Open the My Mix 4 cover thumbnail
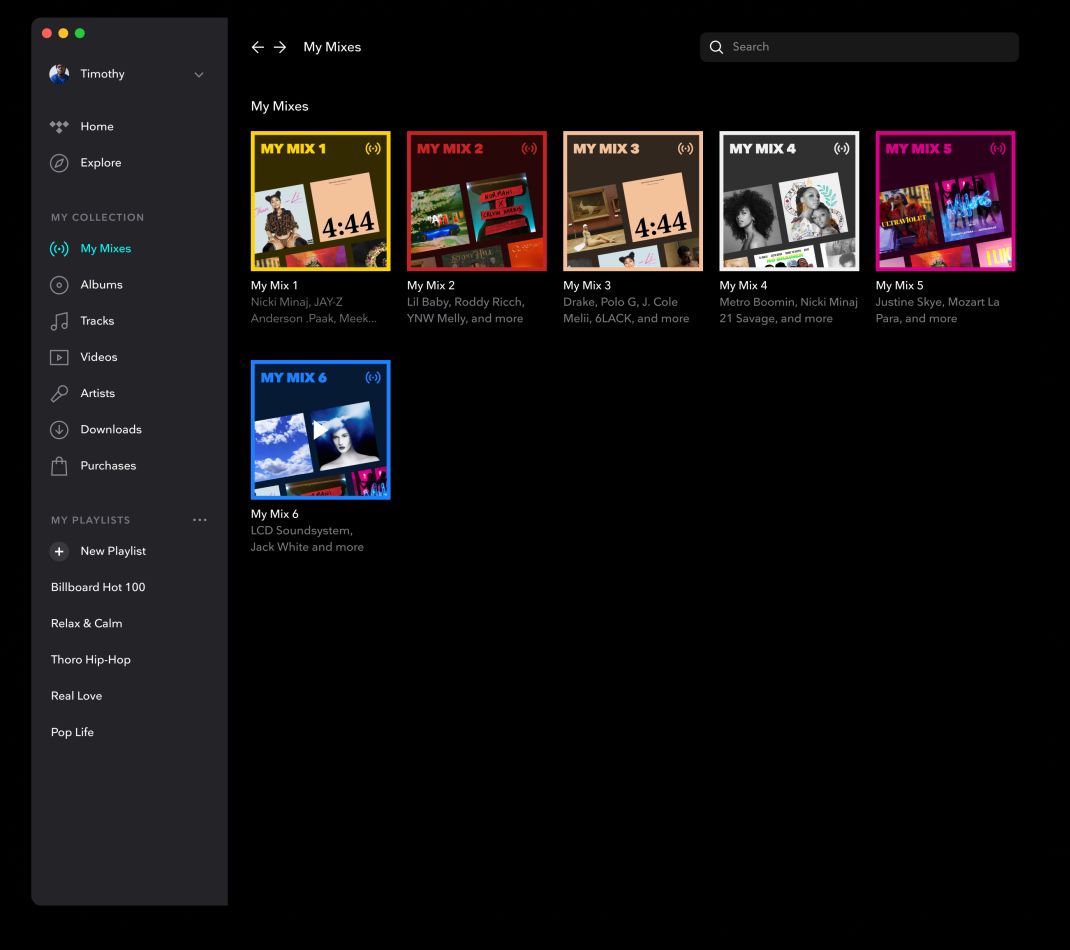1070x950 pixels. pyautogui.click(x=790, y=201)
